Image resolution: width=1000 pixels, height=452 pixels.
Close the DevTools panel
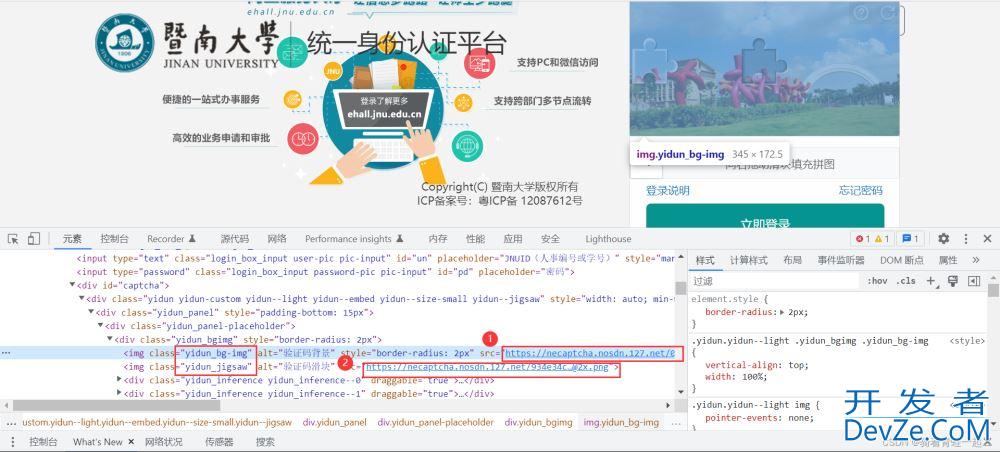pos(987,238)
